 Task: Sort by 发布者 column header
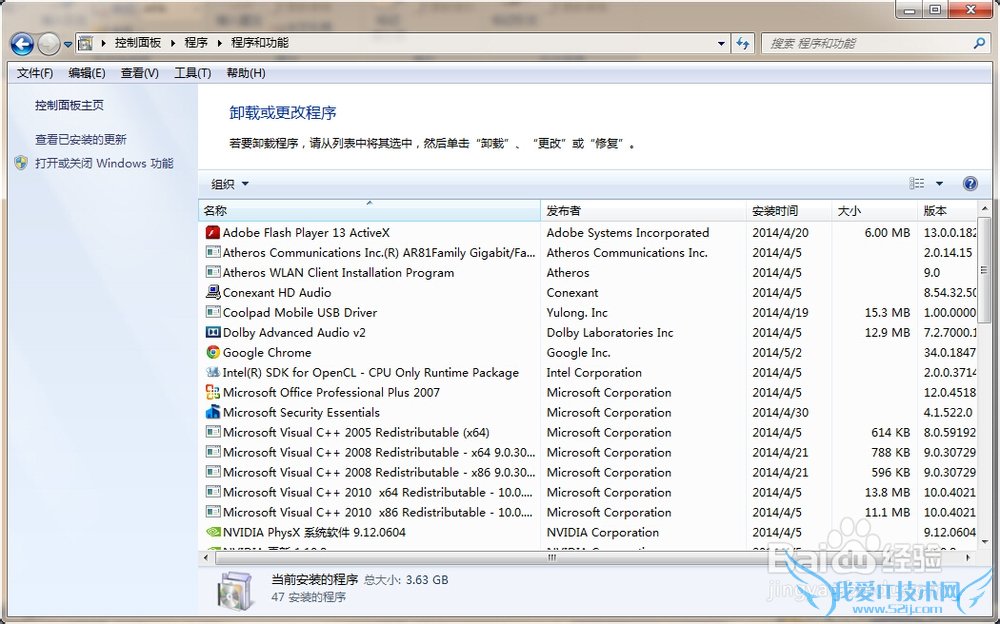[643, 211]
